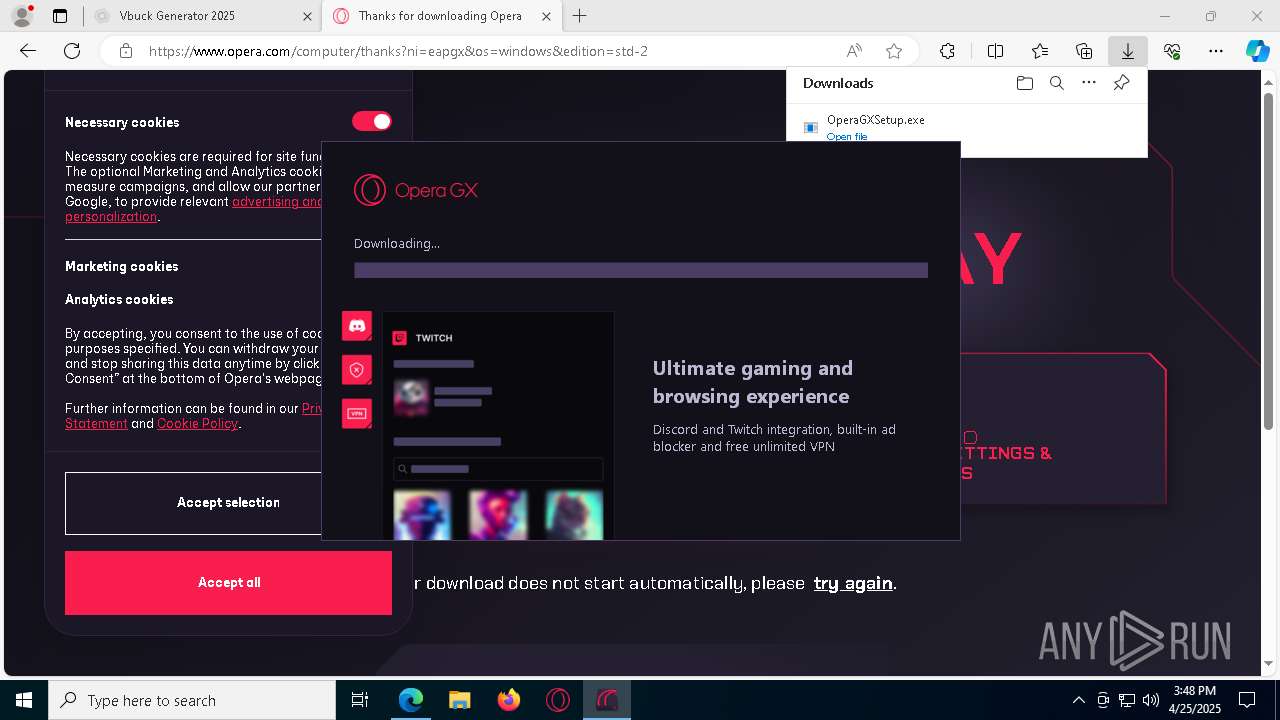The width and height of the screenshot is (1280, 720).
Task: Click the Accept all button
Action: coord(228,583)
